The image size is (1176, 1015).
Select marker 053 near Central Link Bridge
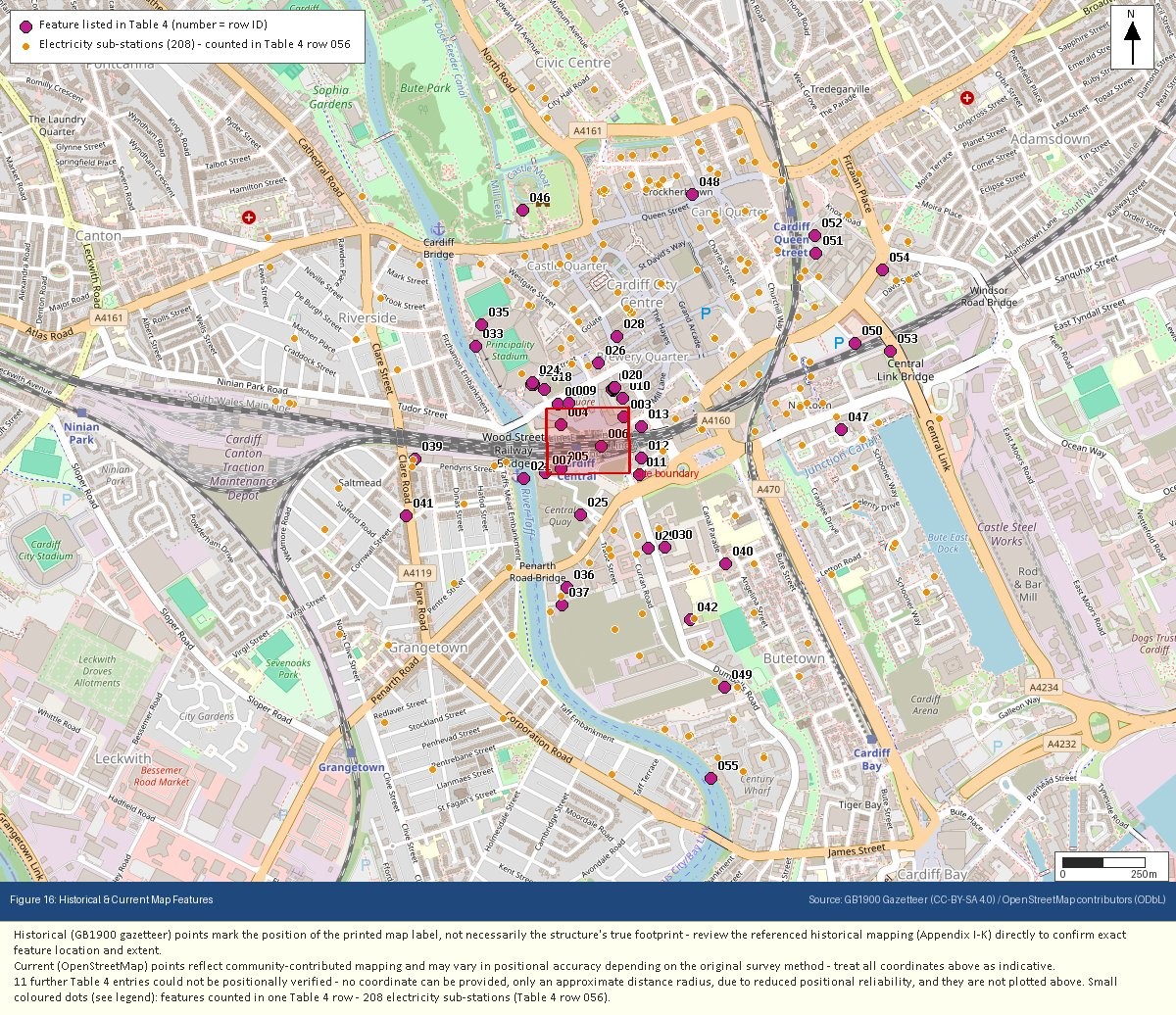pos(890,351)
